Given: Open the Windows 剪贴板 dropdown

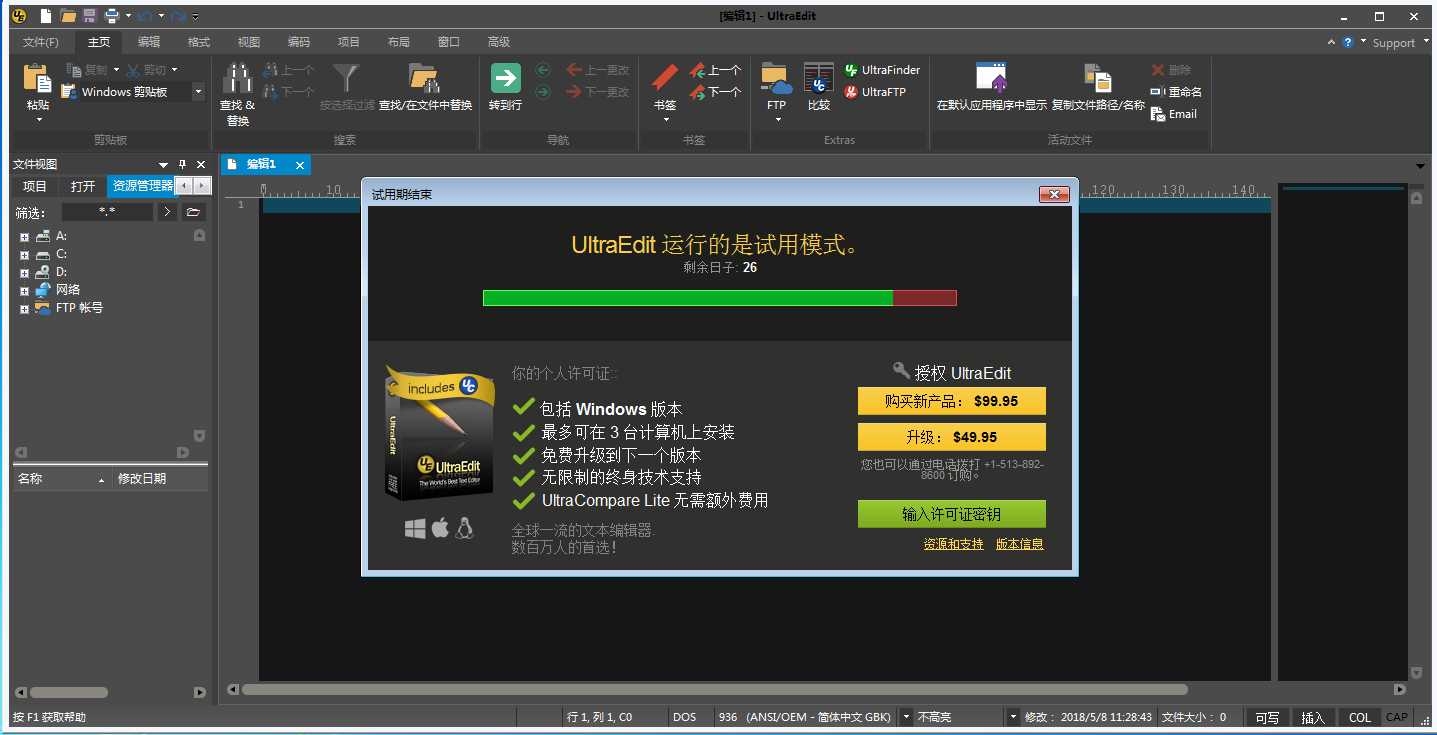Looking at the screenshot, I should point(198,92).
